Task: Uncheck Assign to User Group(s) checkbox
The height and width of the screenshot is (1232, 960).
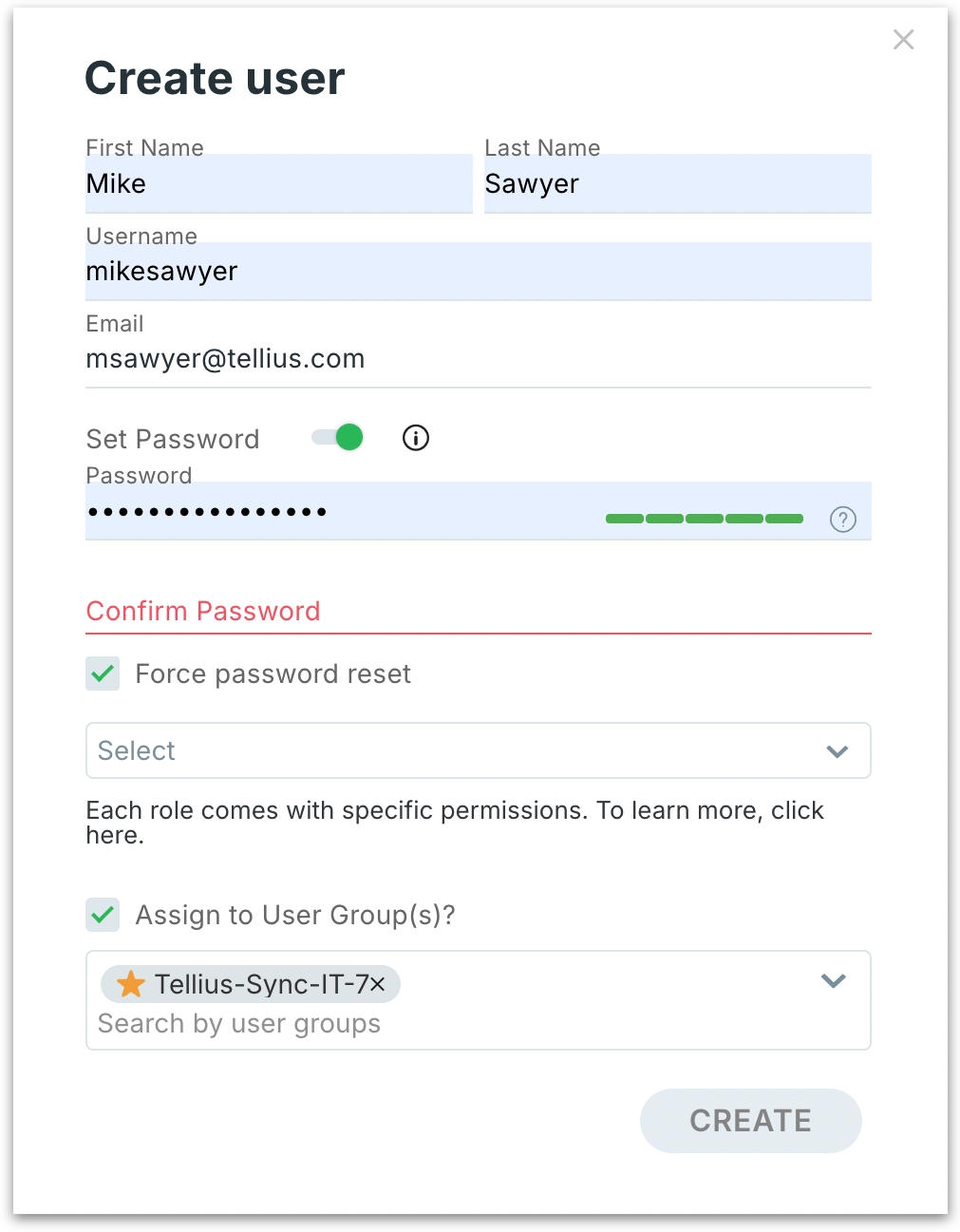Action: pyautogui.click(x=103, y=915)
